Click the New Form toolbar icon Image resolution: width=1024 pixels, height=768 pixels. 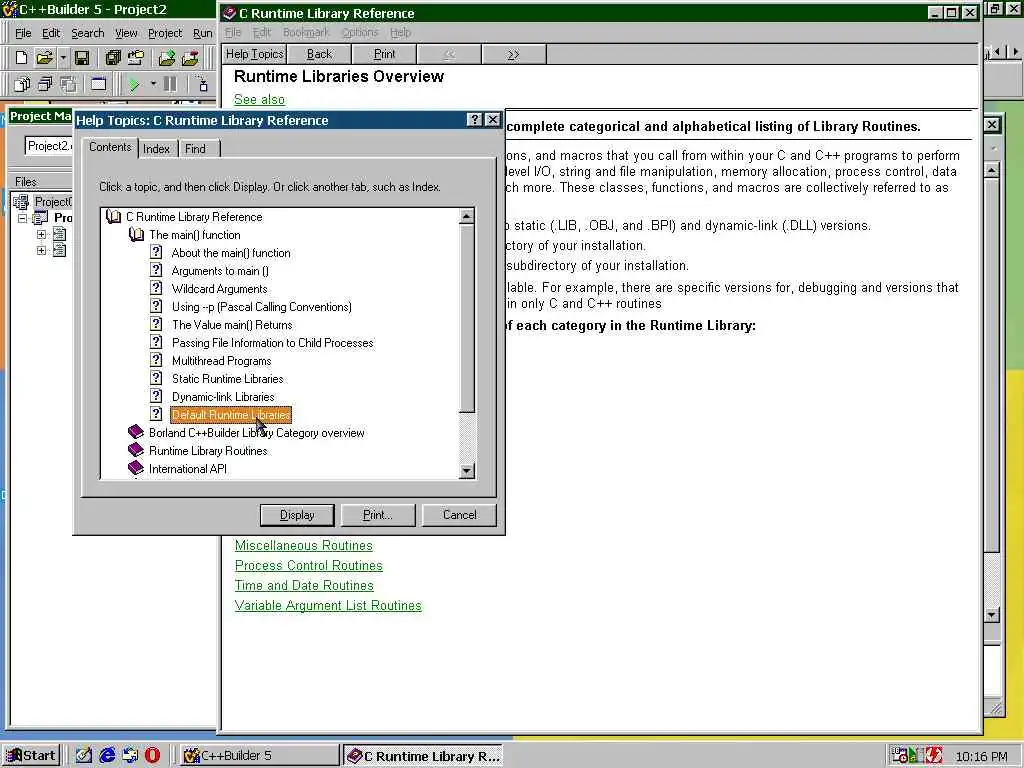coord(98,84)
